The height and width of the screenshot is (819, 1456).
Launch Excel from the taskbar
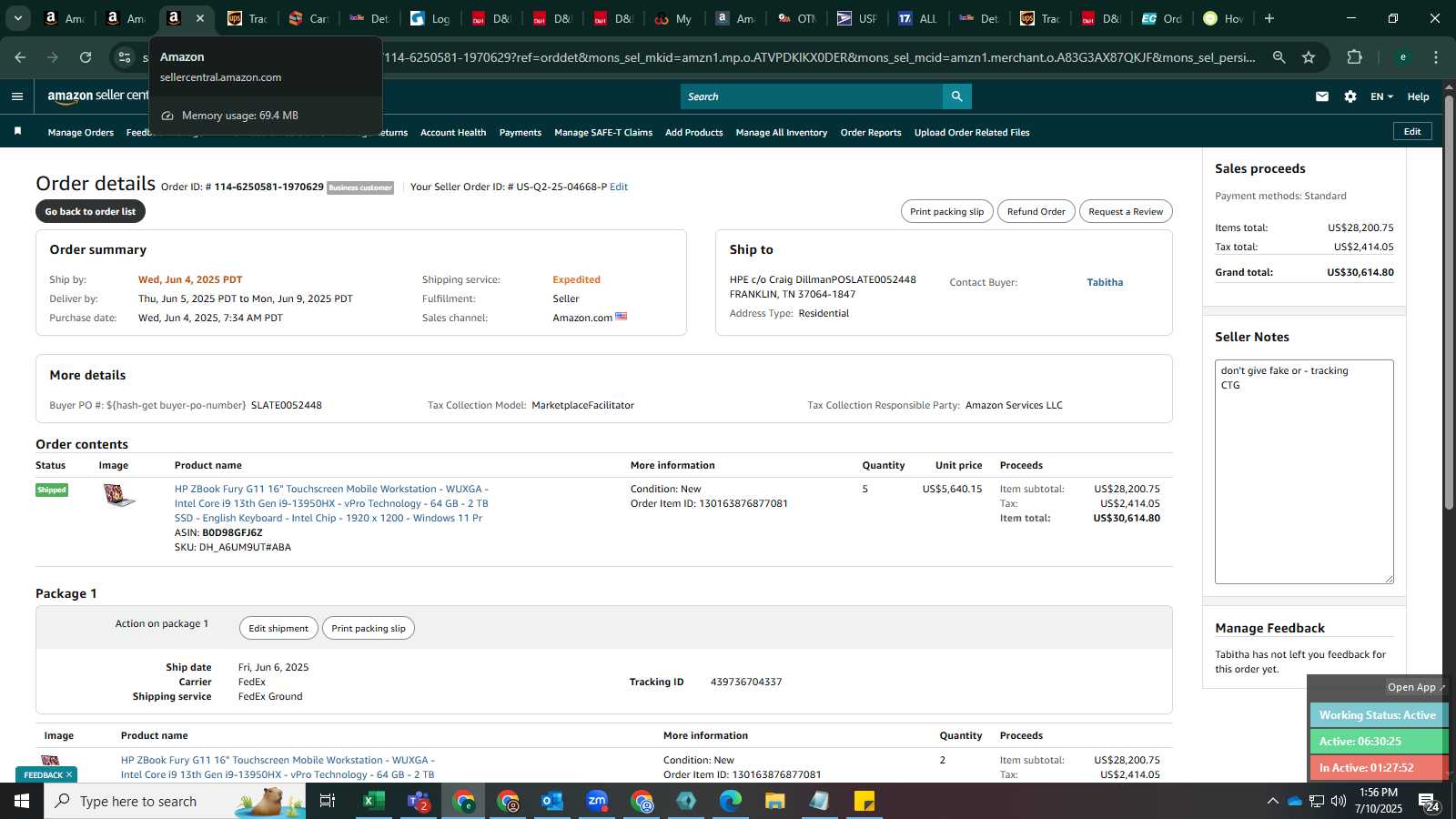point(372,801)
